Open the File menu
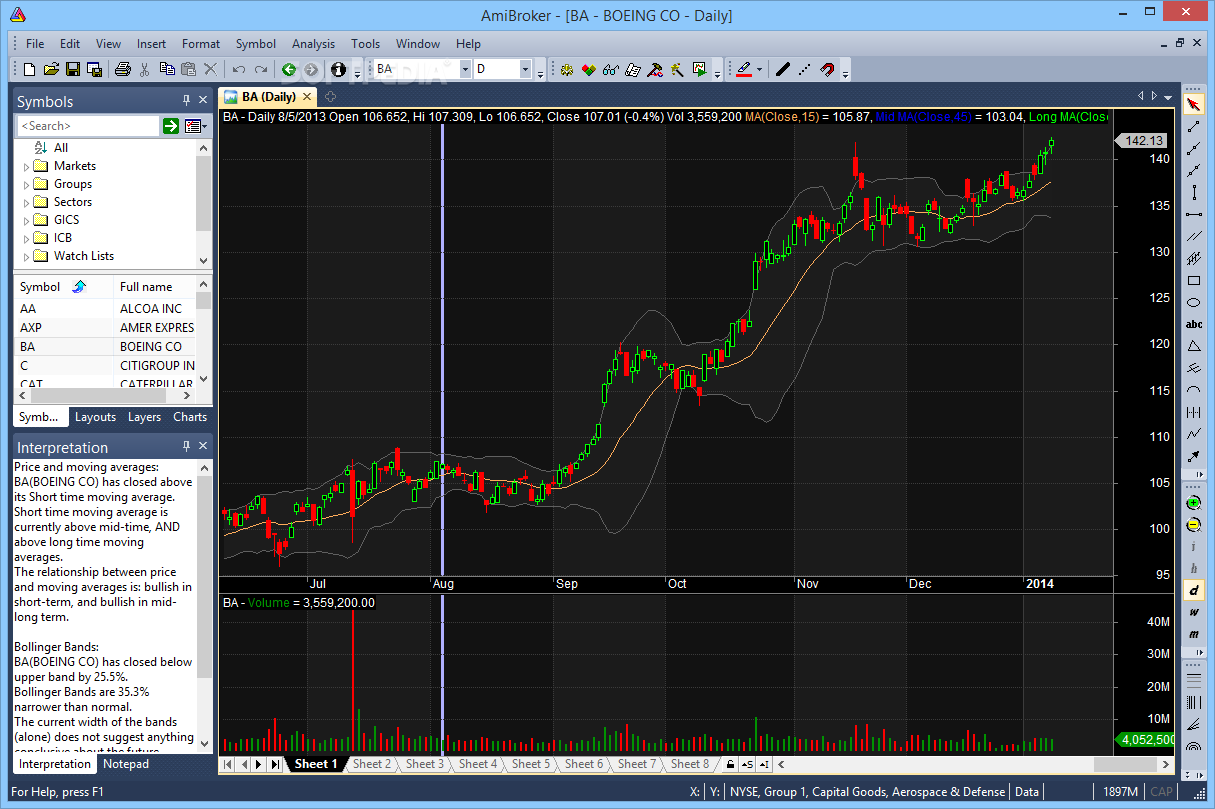This screenshot has height=809, width=1215. (x=35, y=44)
